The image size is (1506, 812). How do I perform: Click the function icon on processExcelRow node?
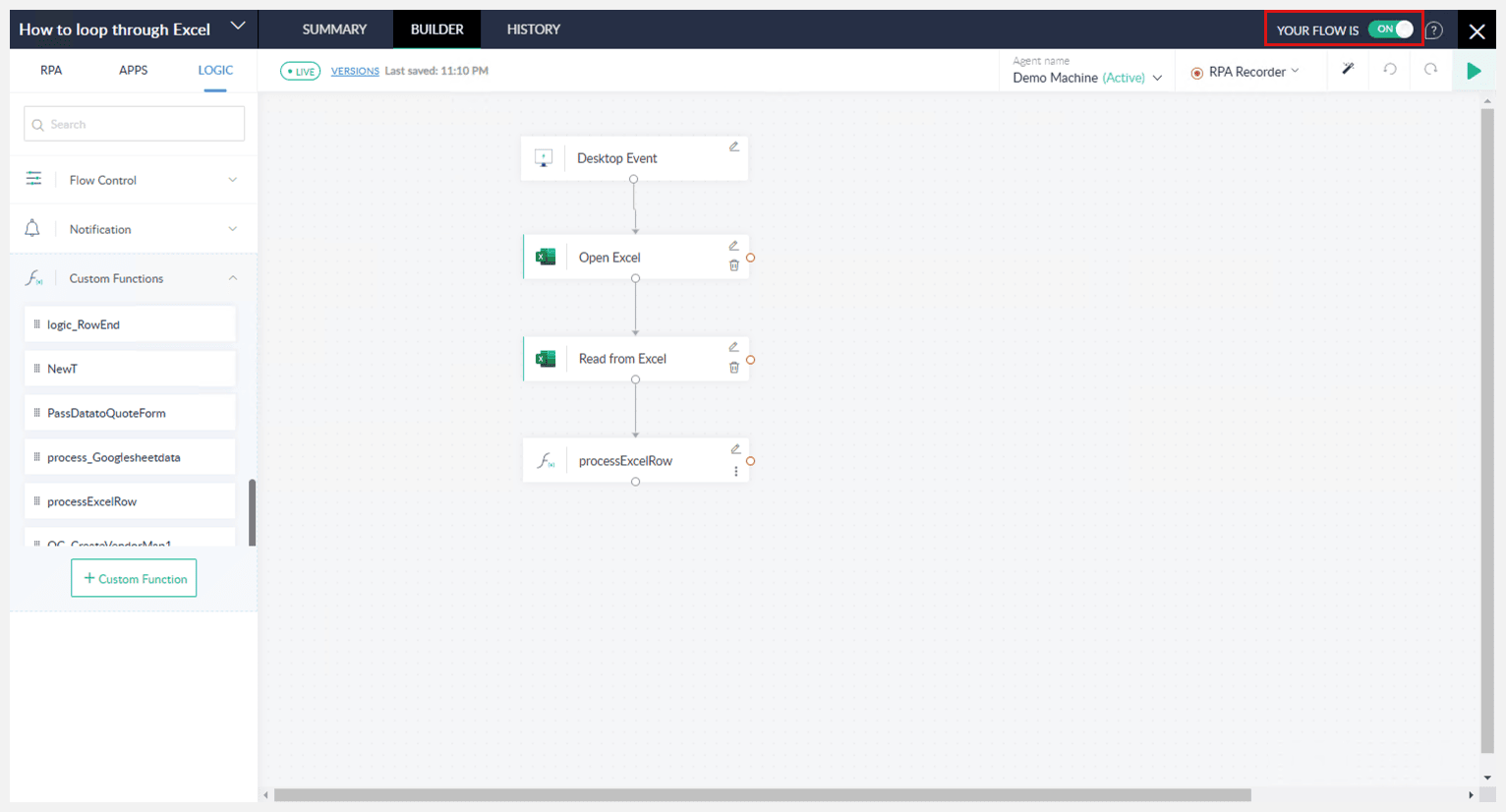(546, 460)
